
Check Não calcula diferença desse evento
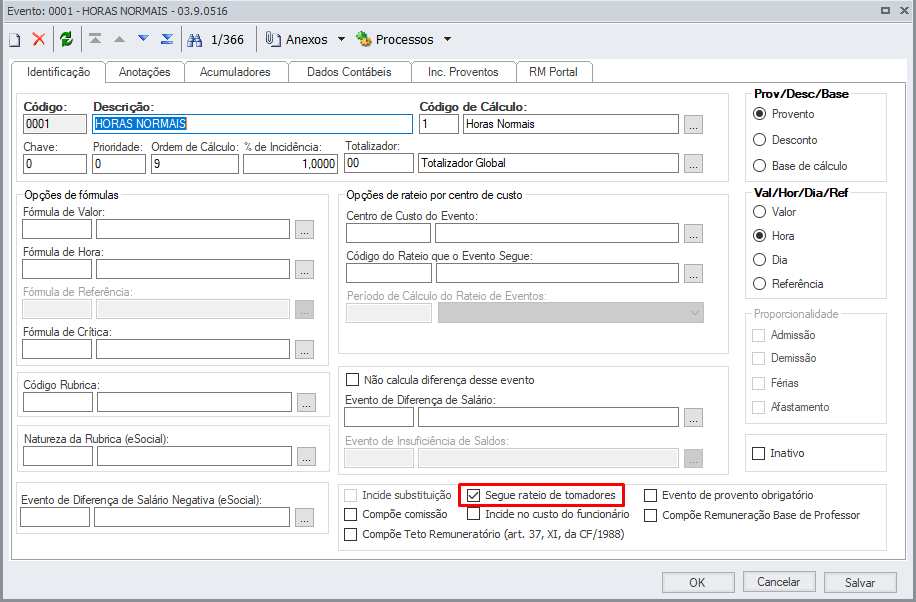[352, 380]
